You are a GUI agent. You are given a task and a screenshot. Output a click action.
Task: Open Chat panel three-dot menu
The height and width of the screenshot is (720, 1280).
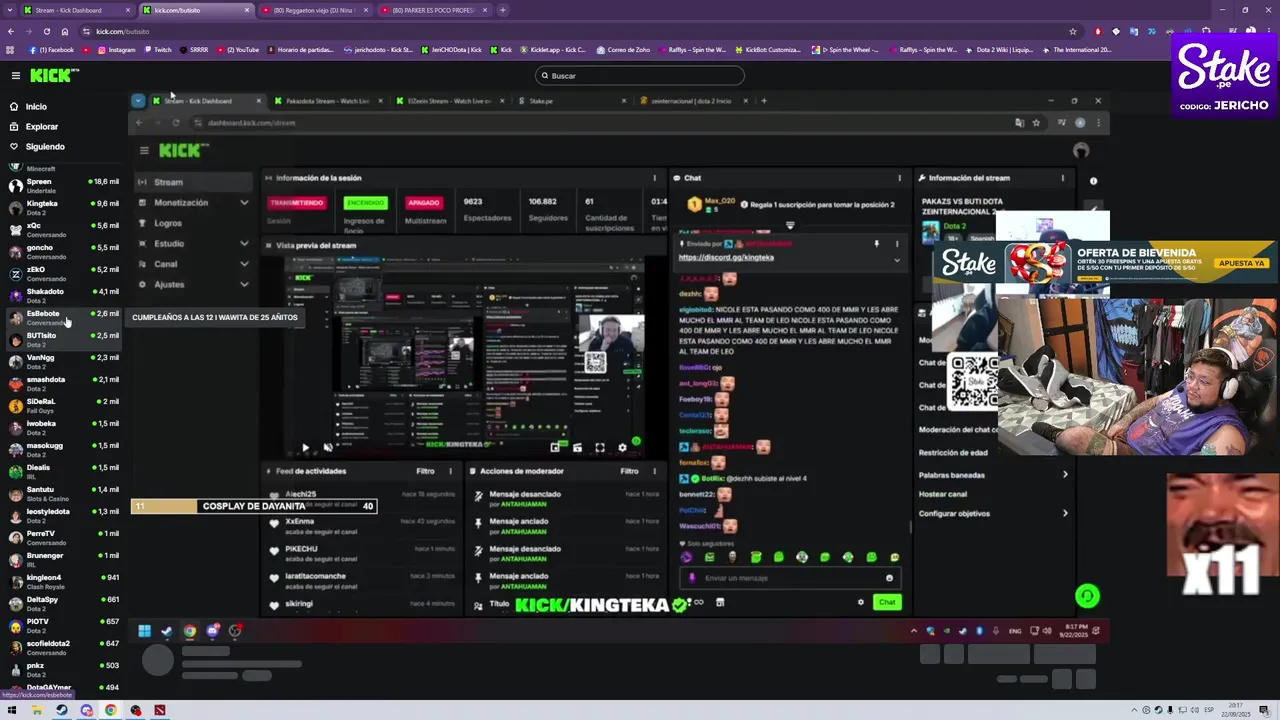click(899, 178)
